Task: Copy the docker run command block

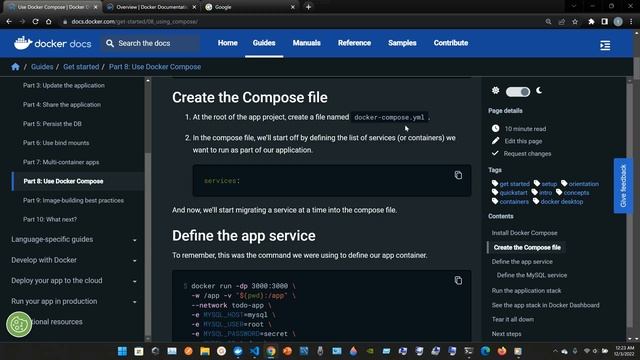Action: pyautogui.click(x=458, y=280)
